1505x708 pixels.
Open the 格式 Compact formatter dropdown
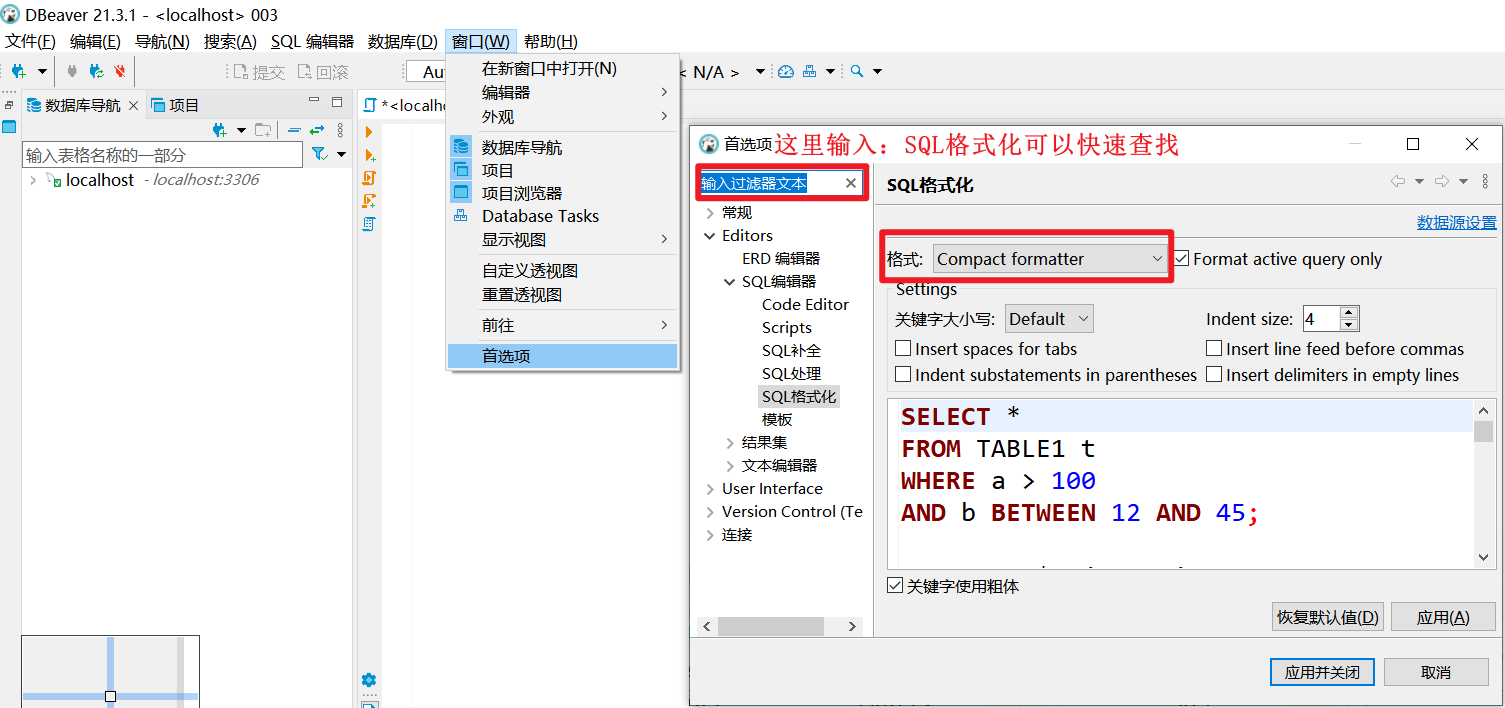(x=1051, y=259)
